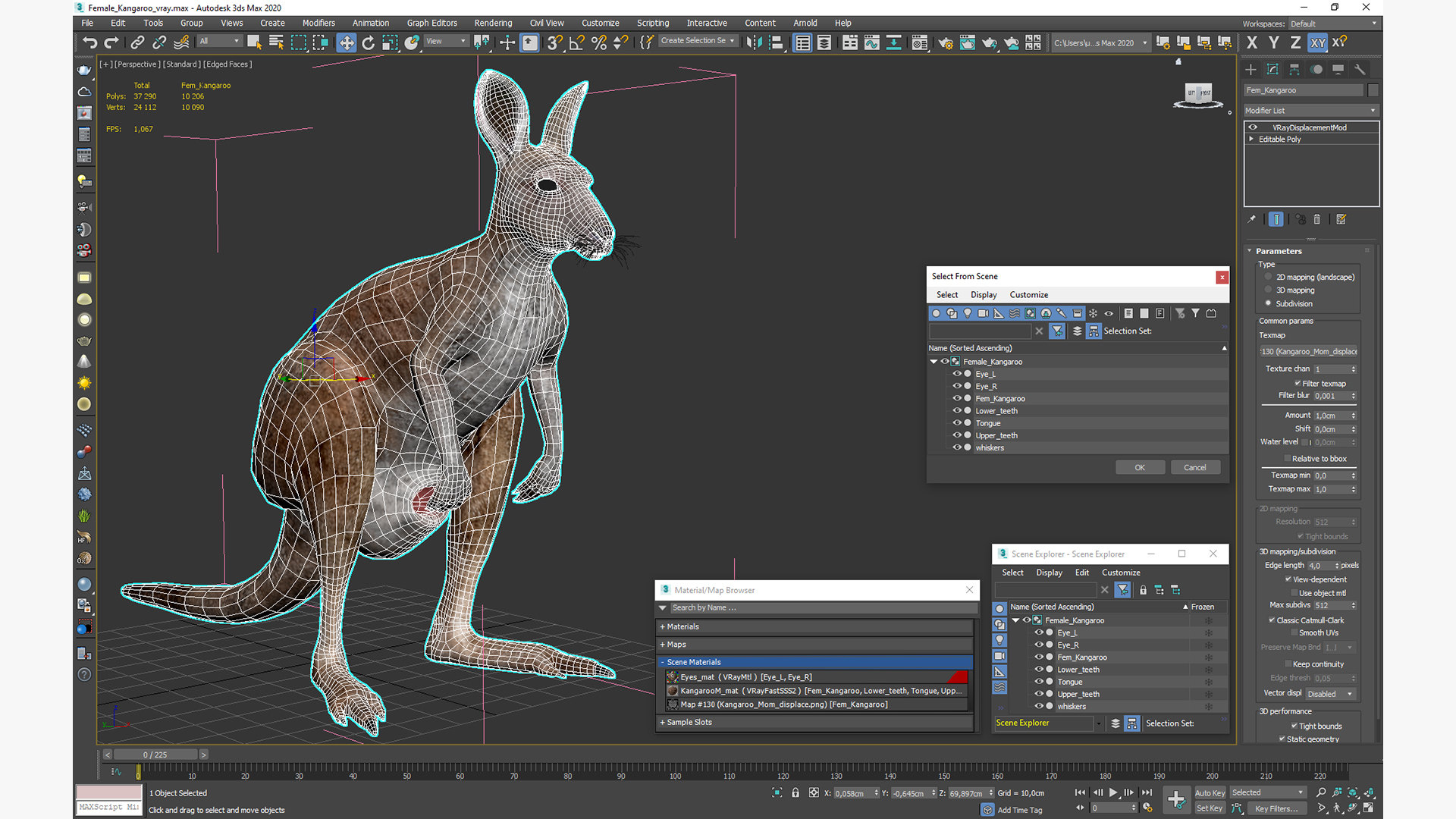Screen dimensions: 1456x819
Task: Click the Cancel button in Select From Scene
Action: pyautogui.click(x=1195, y=466)
